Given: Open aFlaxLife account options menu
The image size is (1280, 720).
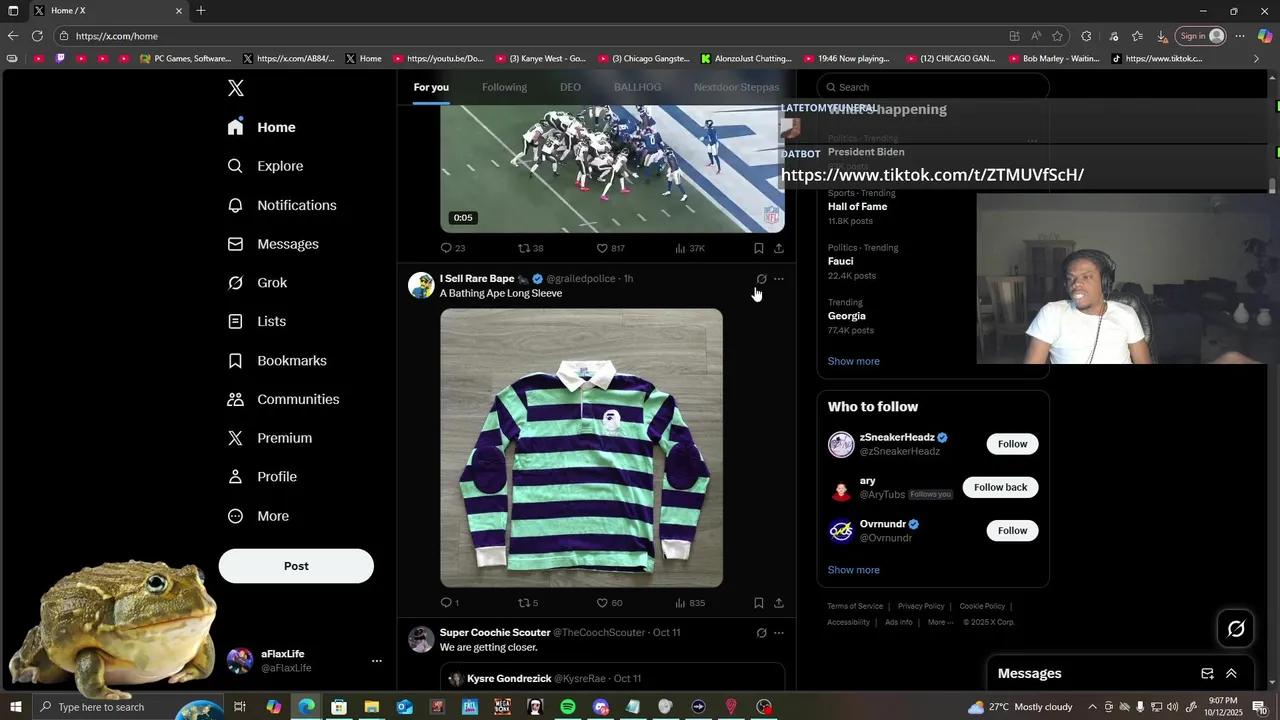Looking at the screenshot, I should click(x=377, y=661).
